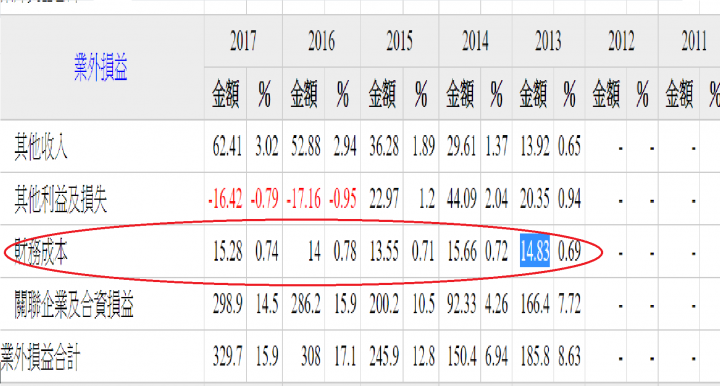
Task: Click the 44.09 value for 2014
Action: tap(461, 199)
